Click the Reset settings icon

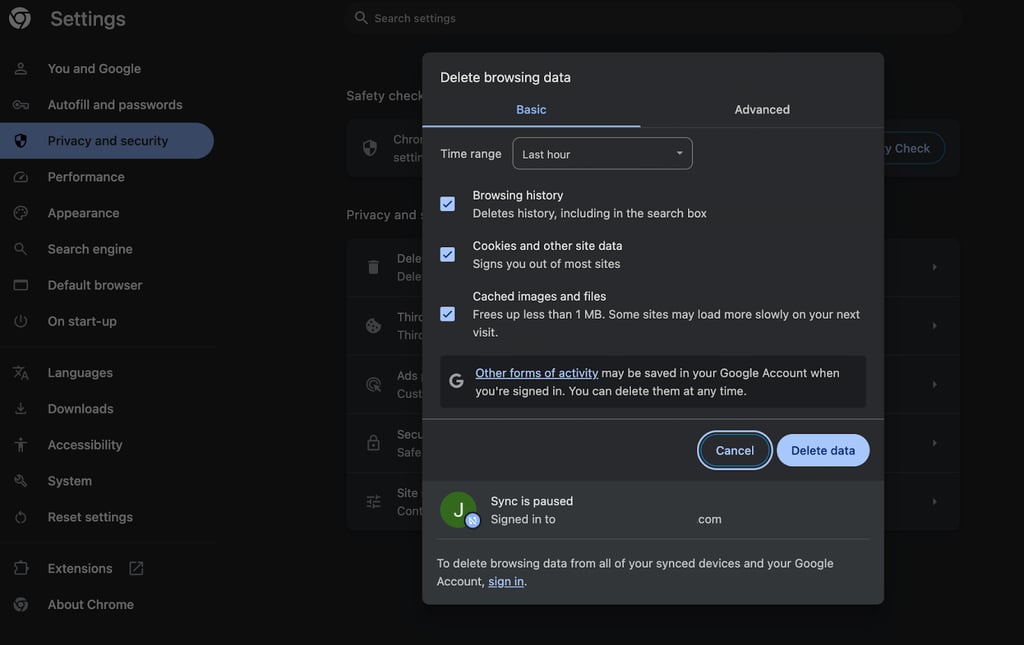point(21,517)
